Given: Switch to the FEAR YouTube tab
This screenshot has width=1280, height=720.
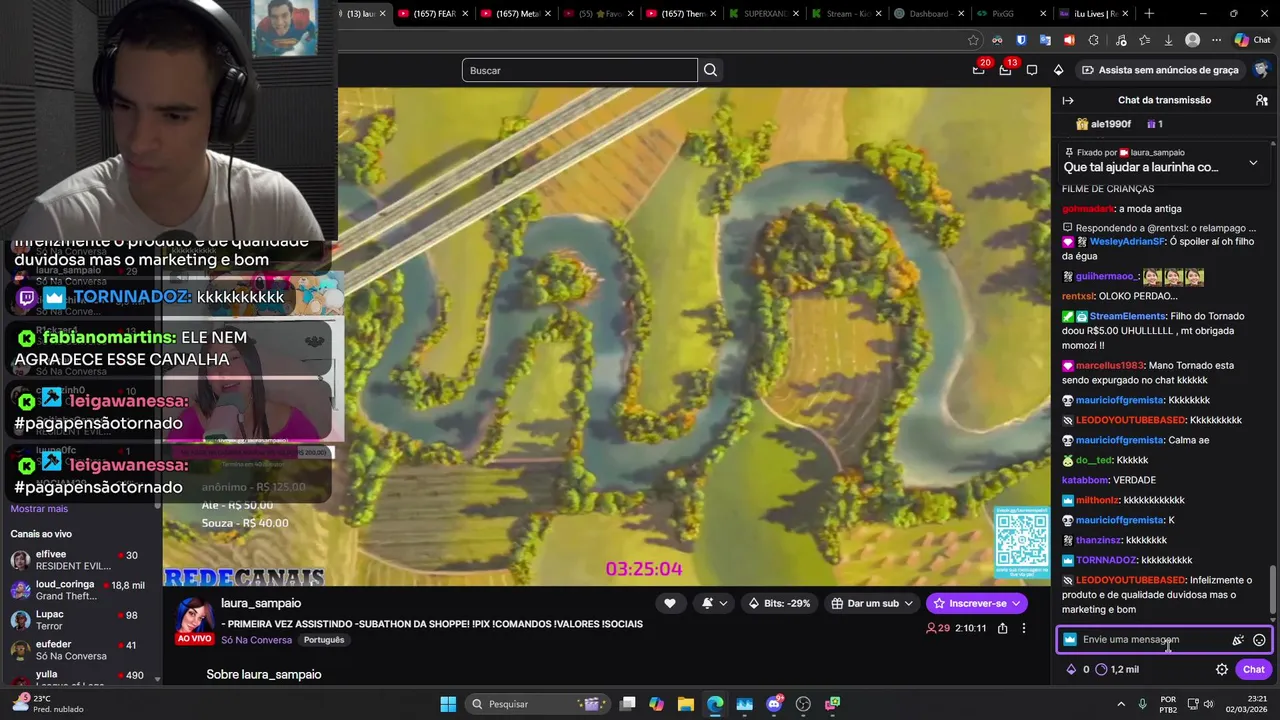Looking at the screenshot, I should [432, 14].
